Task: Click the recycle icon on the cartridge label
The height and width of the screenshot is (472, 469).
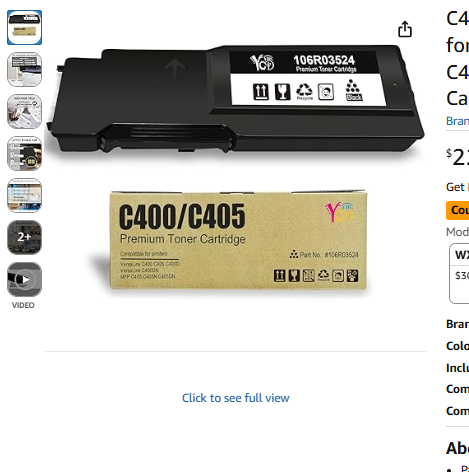Action: coord(304,91)
